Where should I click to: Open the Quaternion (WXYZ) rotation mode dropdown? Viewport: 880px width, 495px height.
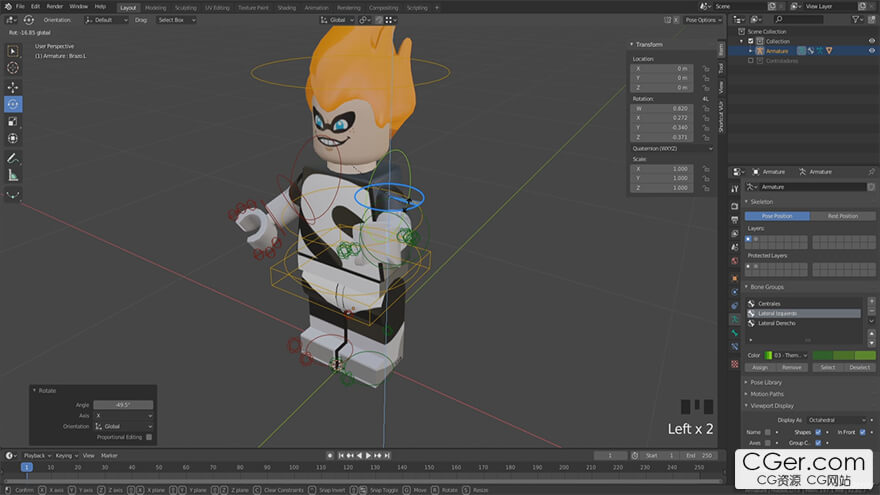tap(672, 149)
